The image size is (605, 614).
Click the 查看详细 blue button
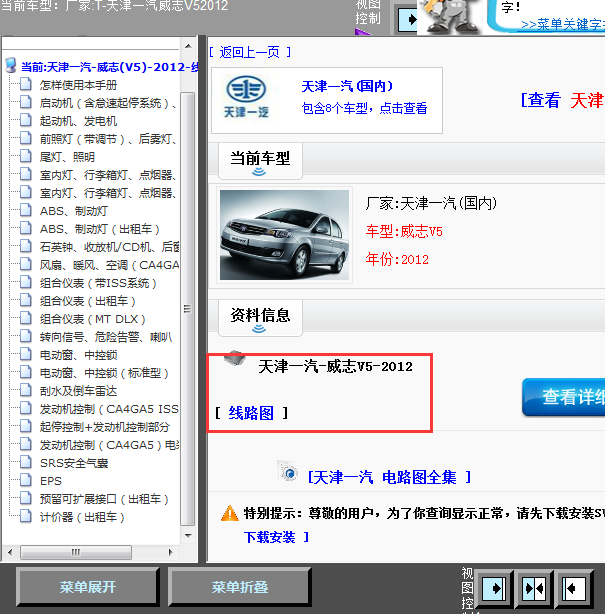click(x=564, y=397)
